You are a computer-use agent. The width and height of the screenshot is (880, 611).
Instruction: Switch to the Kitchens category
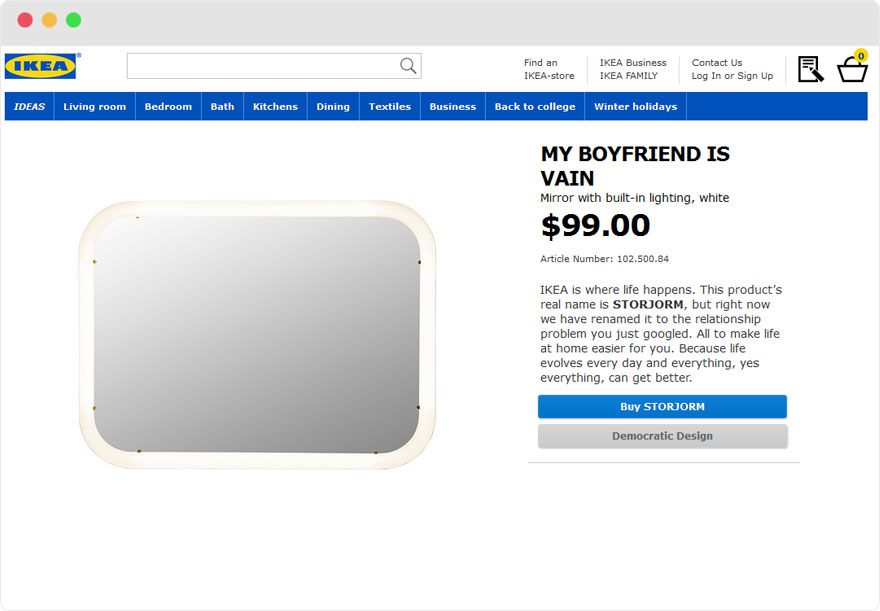[x=274, y=106]
